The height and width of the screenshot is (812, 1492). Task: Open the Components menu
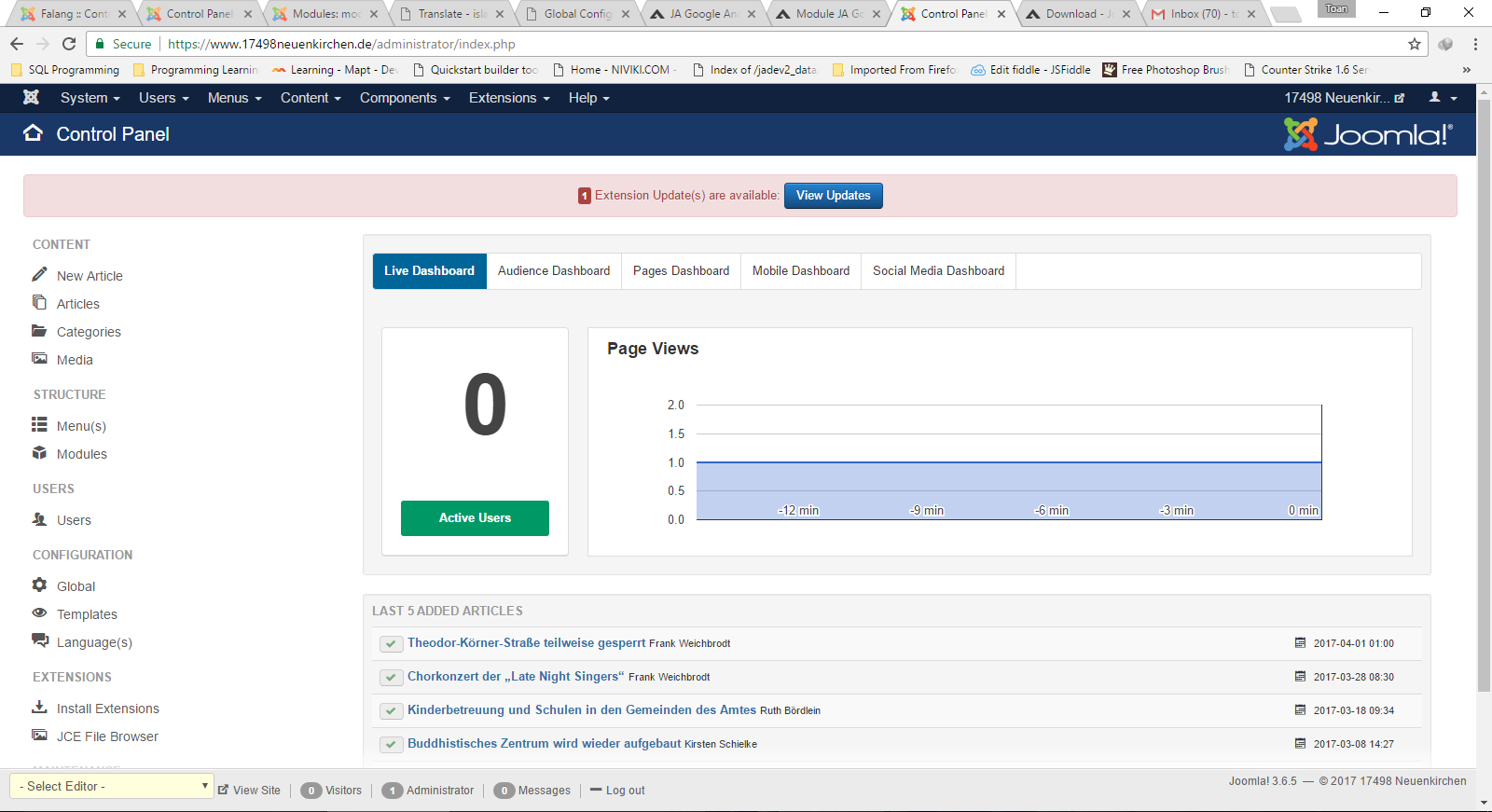click(x=405, y=98)
